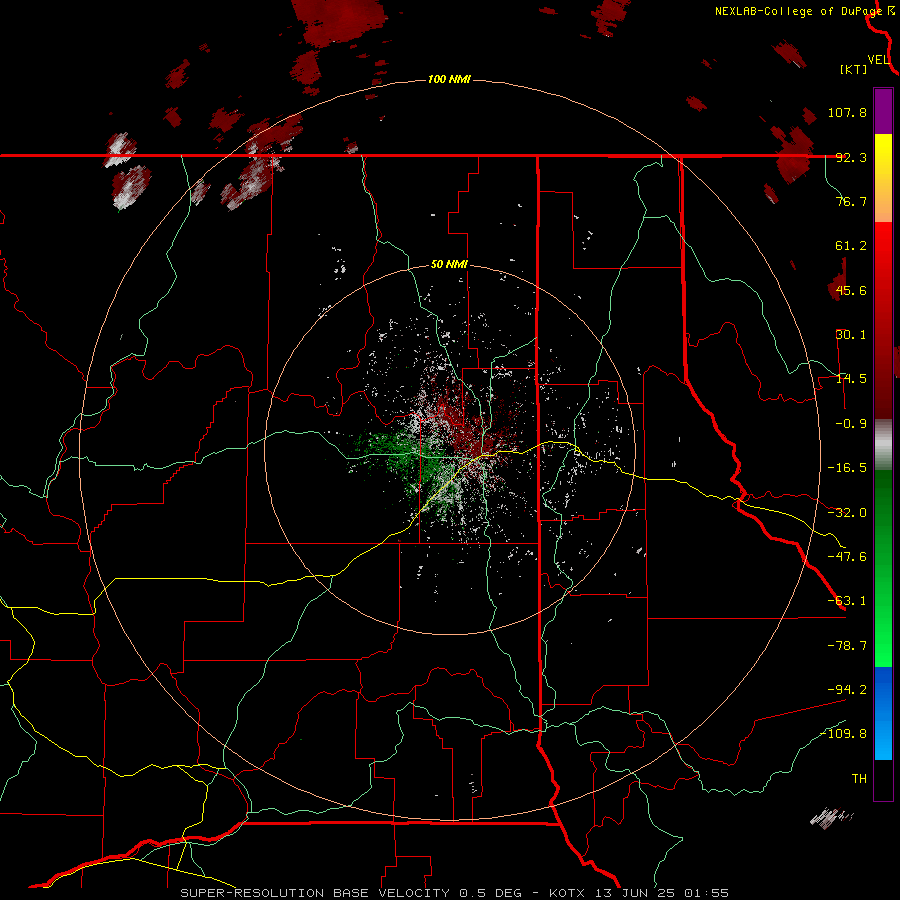Click the -32.0 velocity scale value
Screen dimensions: 900x900
pos(847,513)
